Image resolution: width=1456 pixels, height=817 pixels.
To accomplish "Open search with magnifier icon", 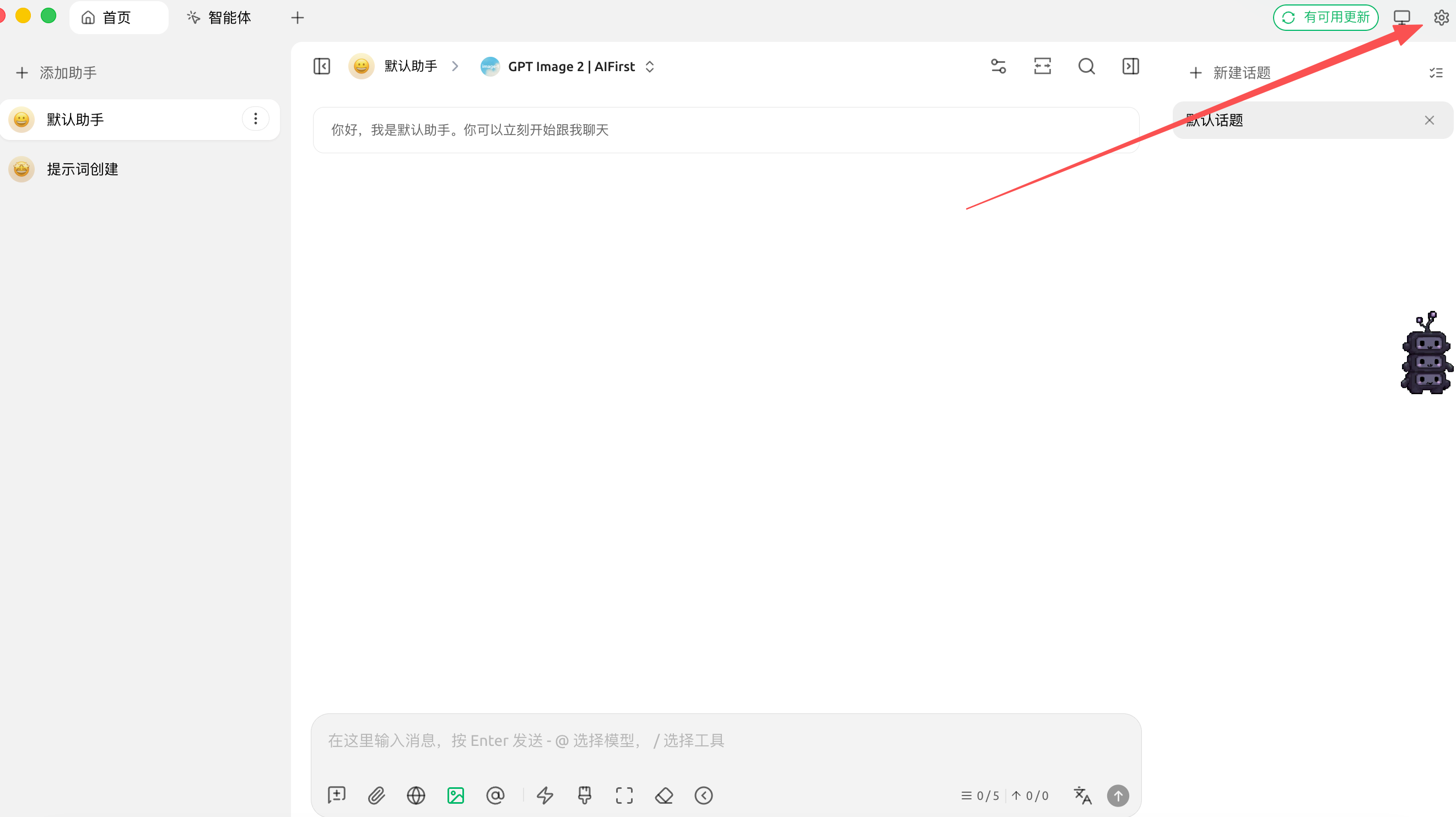I will tap(1086, 67).
